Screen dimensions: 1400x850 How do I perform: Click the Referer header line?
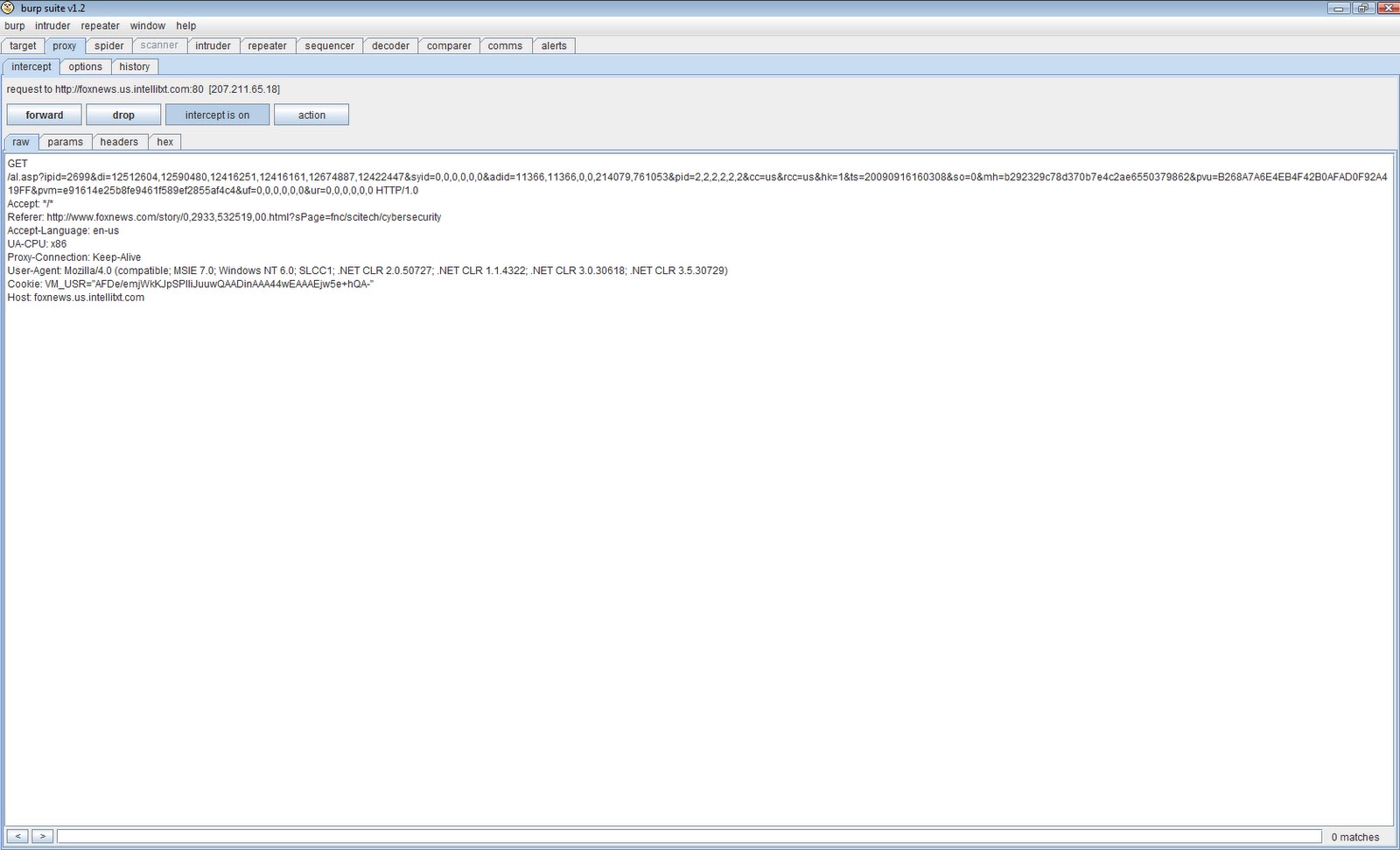[224, 217]
